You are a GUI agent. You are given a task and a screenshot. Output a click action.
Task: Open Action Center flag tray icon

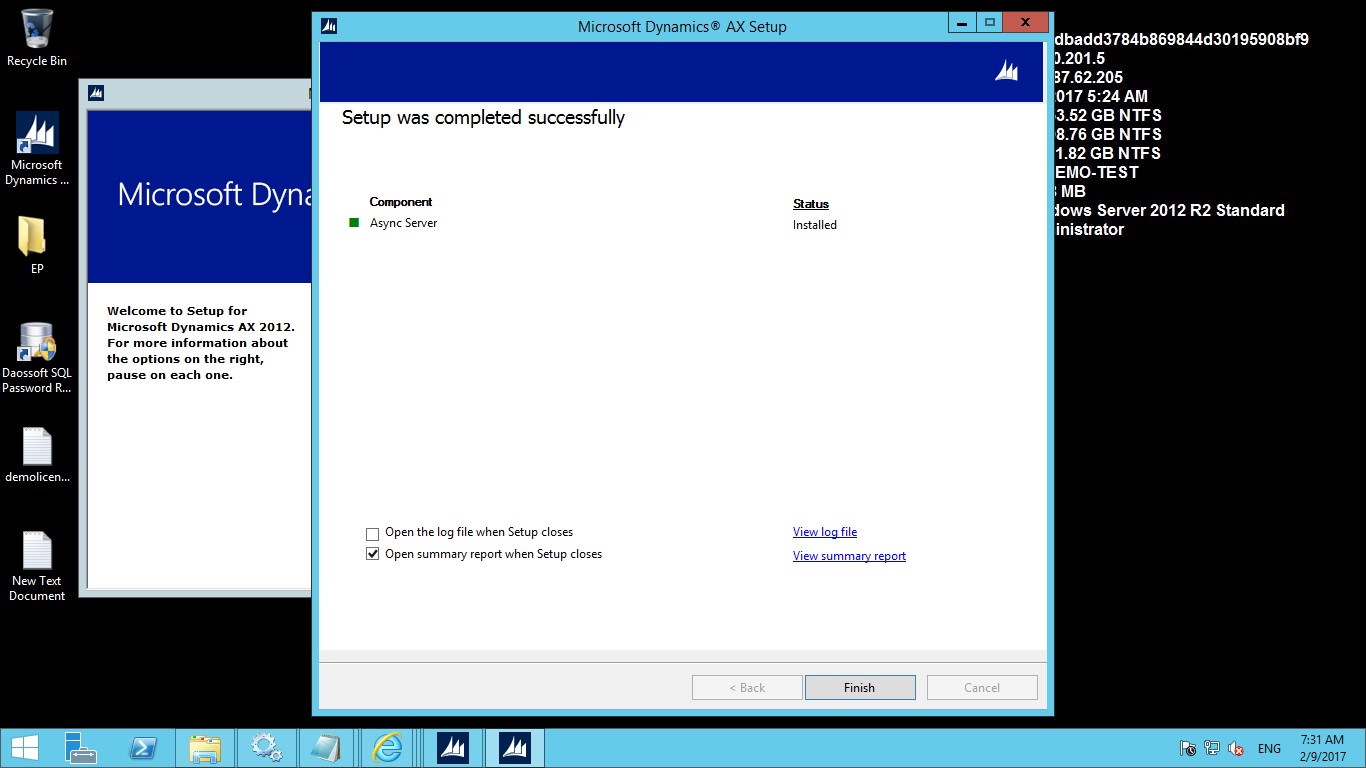pos(1188,748)
